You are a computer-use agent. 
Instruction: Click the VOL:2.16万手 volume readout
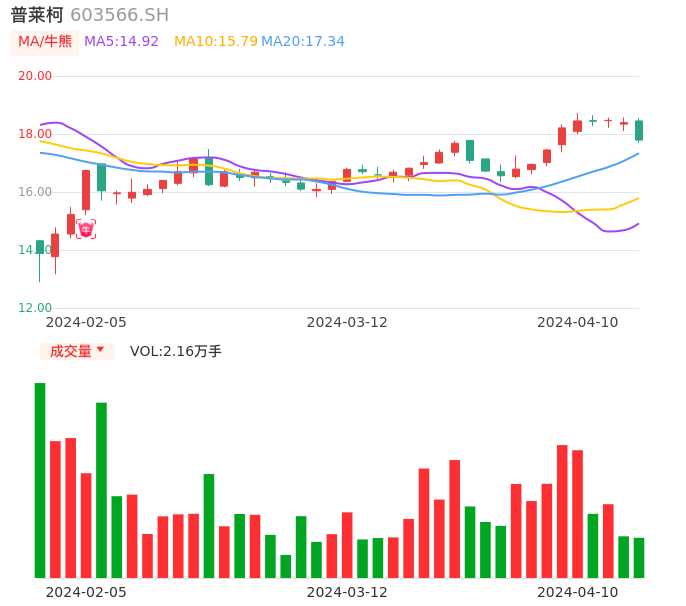tap(176, 351)
